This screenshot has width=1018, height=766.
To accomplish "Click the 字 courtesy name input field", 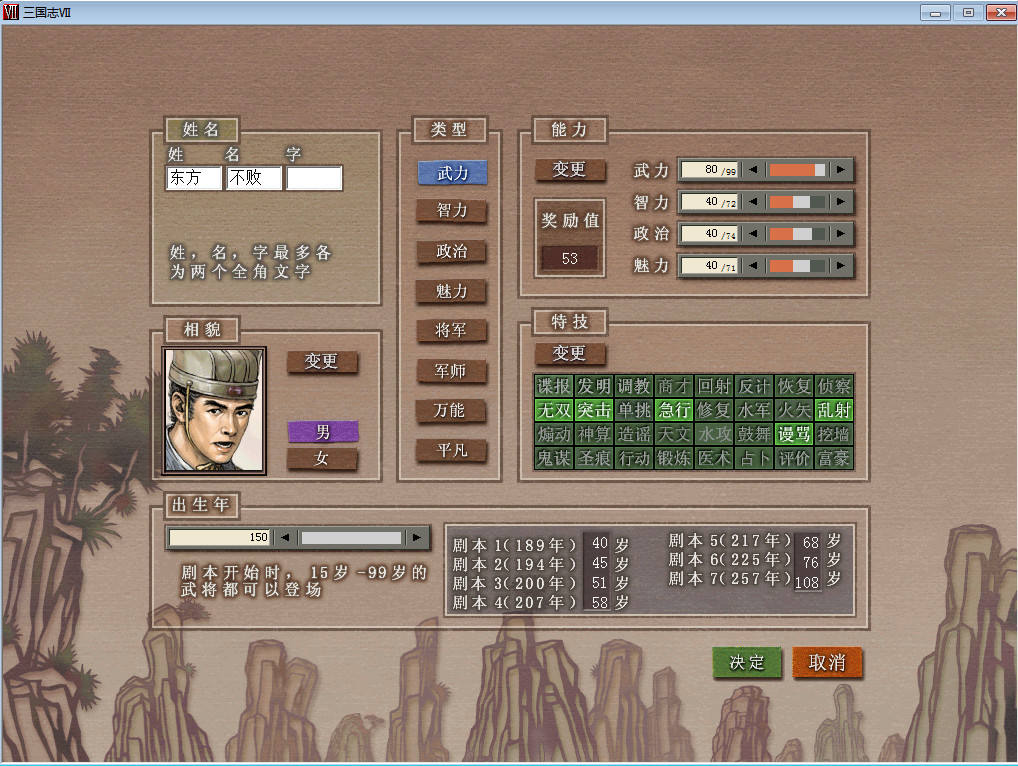I will click(x=314, y=179).
